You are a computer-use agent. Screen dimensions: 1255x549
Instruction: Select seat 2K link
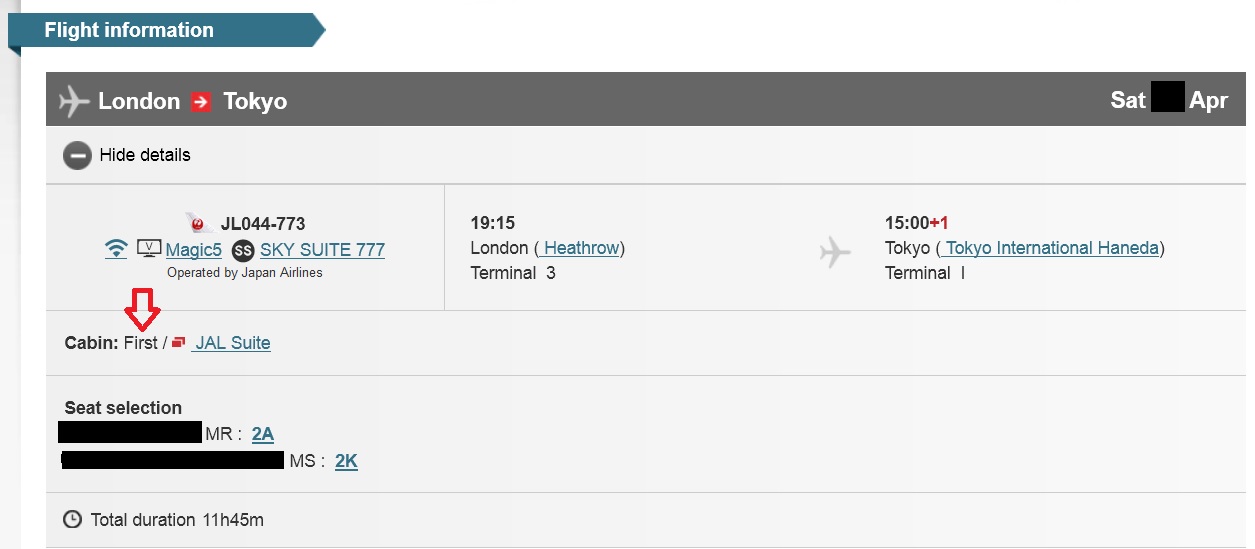pyautogui.click(x=346, y=461)
